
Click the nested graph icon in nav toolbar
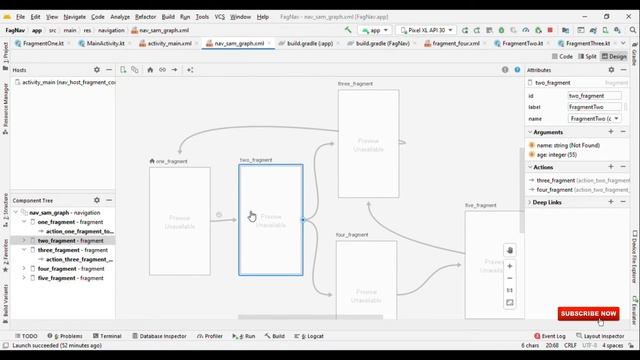[x=135, y=70]
